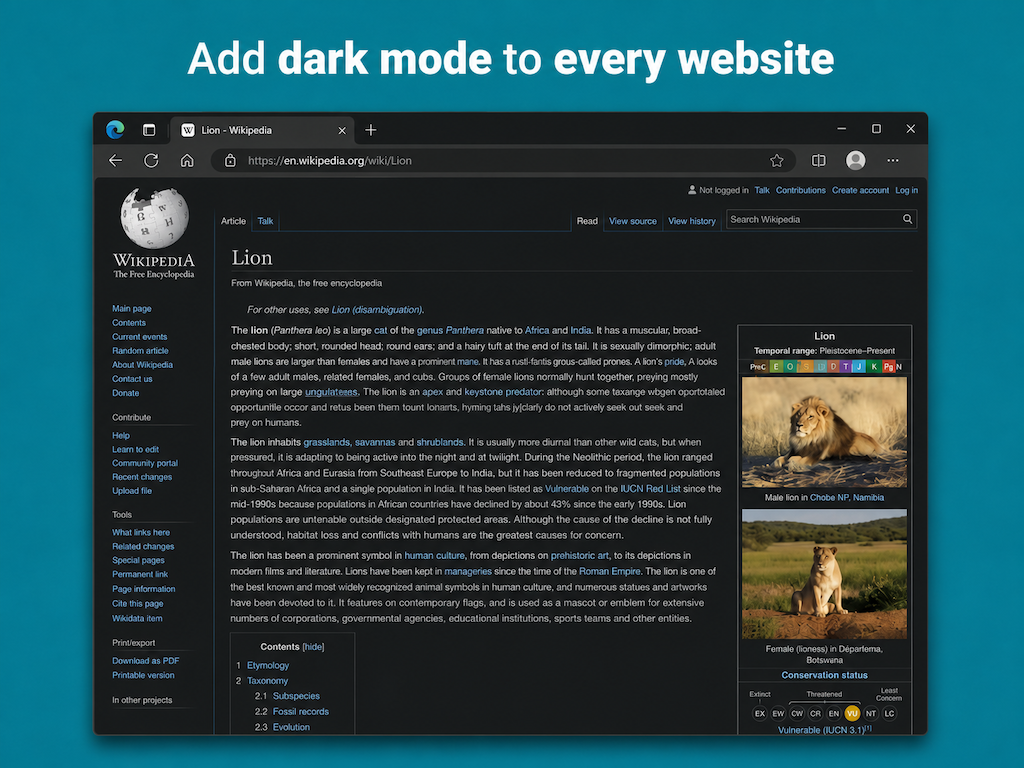This screenshot has width=1024, height=768.
Task: Click the PreC period swatch in temporal range
Action: point(758,367)
